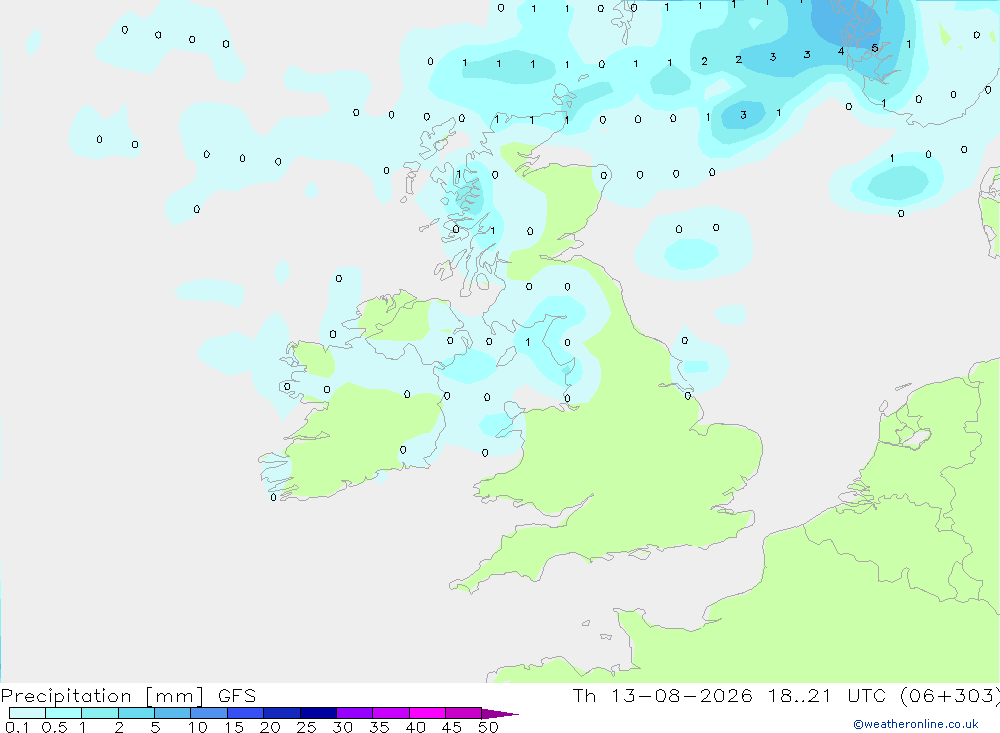Viewport: 1000px width, 733px height.
Task: Click legend scale label "40"
Action: tap(415, 727)
